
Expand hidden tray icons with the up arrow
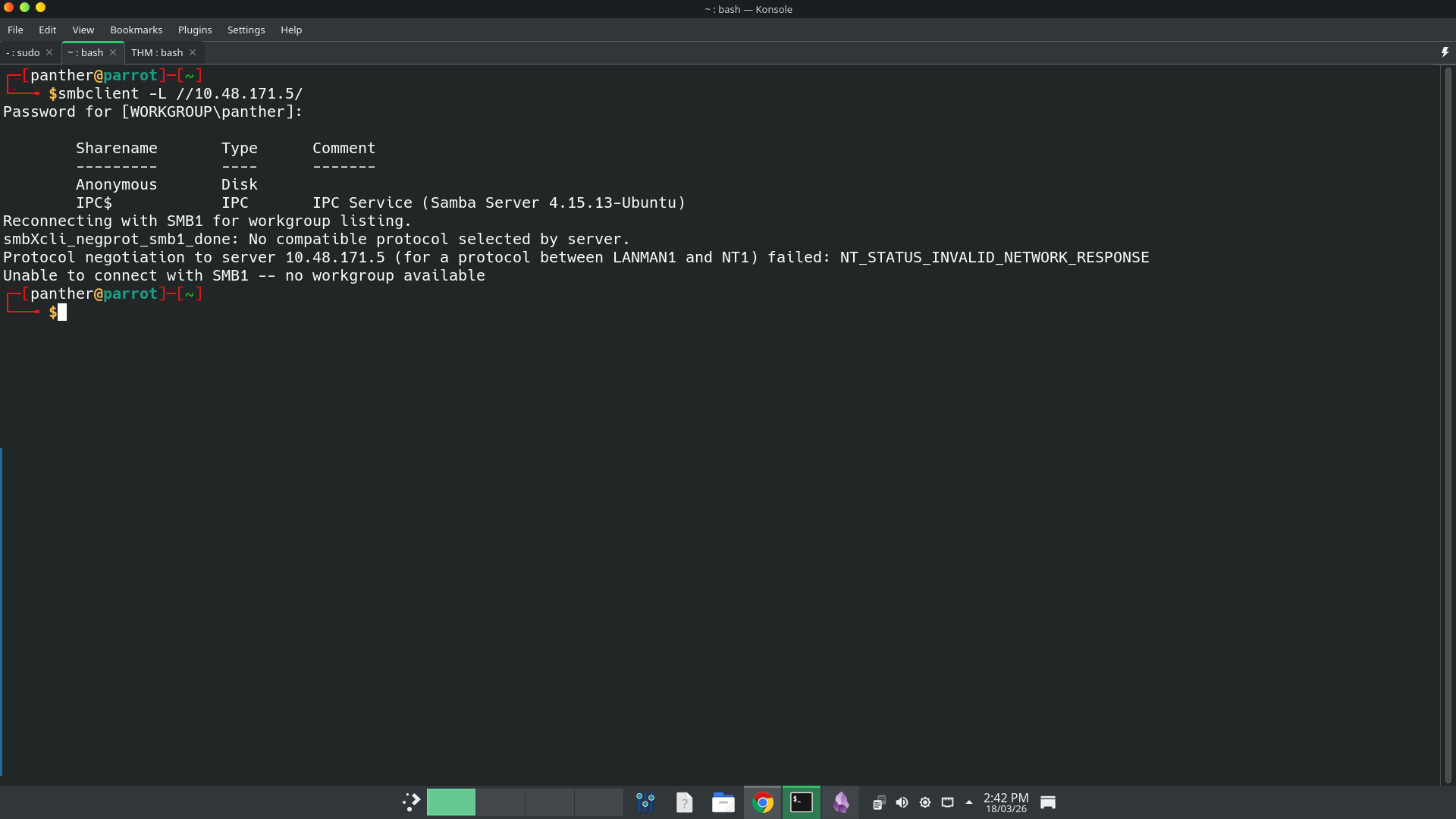pyautogui.click(x=968, y=802)
